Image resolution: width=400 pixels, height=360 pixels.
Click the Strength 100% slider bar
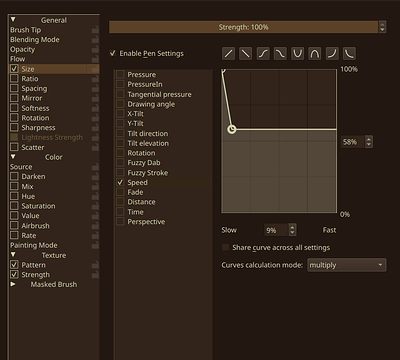coord(243,27)
